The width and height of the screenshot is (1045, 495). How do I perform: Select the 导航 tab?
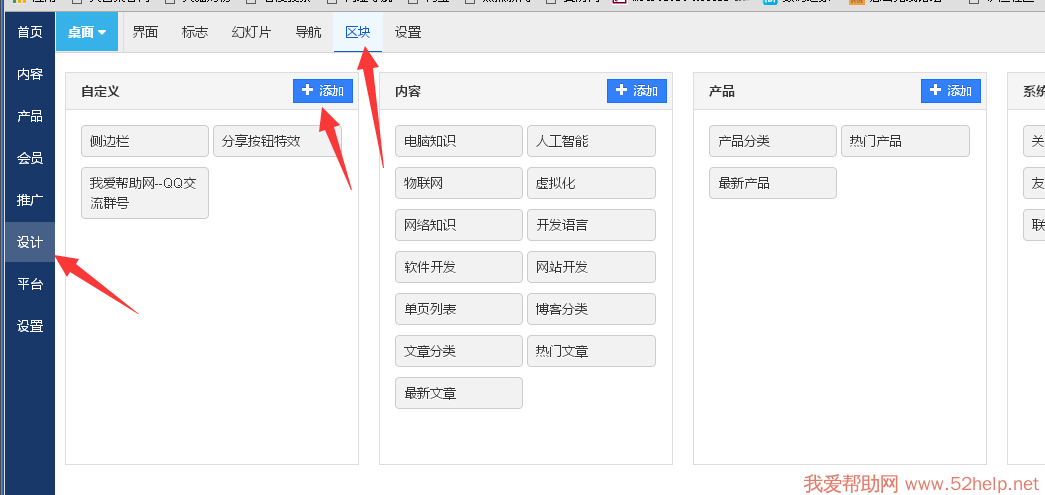tap(308, 32)
